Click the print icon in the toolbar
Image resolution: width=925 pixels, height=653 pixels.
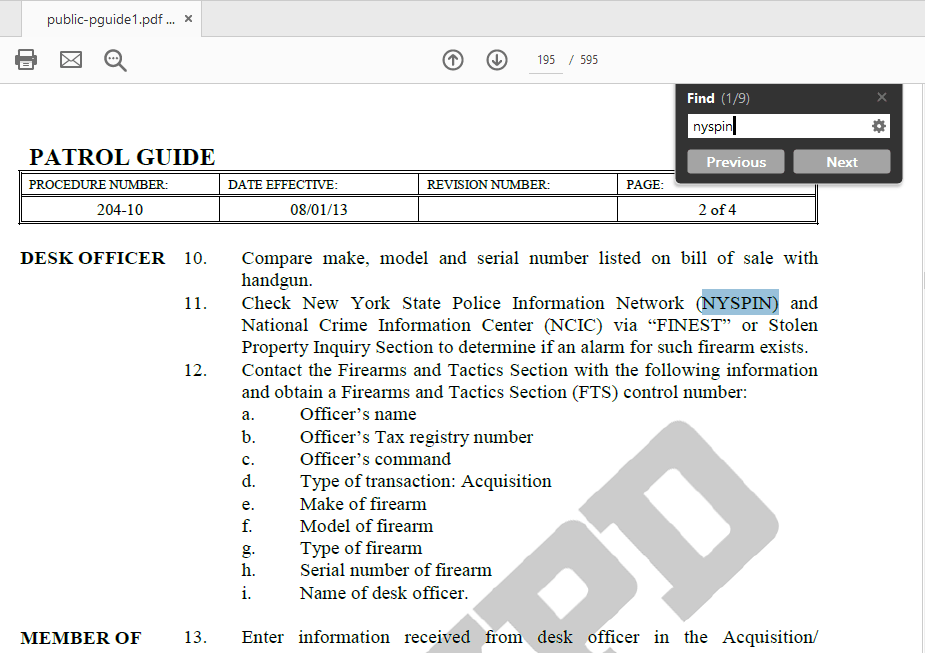click(x=26, y=60)
